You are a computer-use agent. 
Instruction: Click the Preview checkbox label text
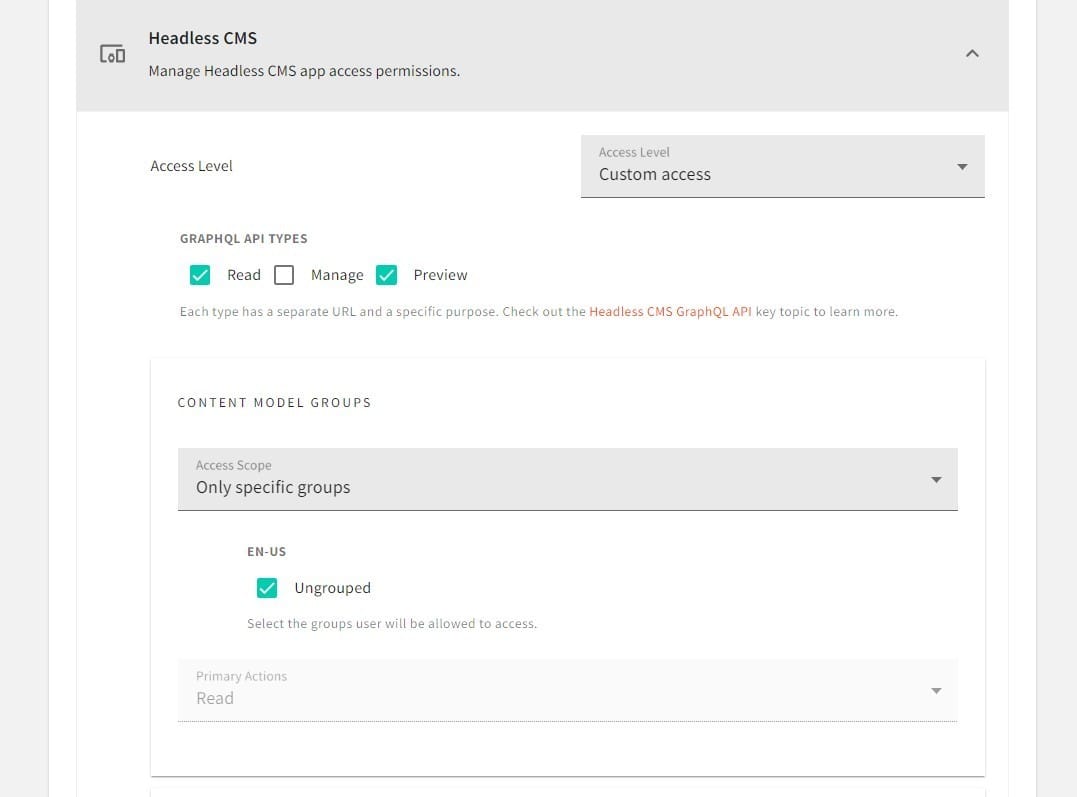440,275
